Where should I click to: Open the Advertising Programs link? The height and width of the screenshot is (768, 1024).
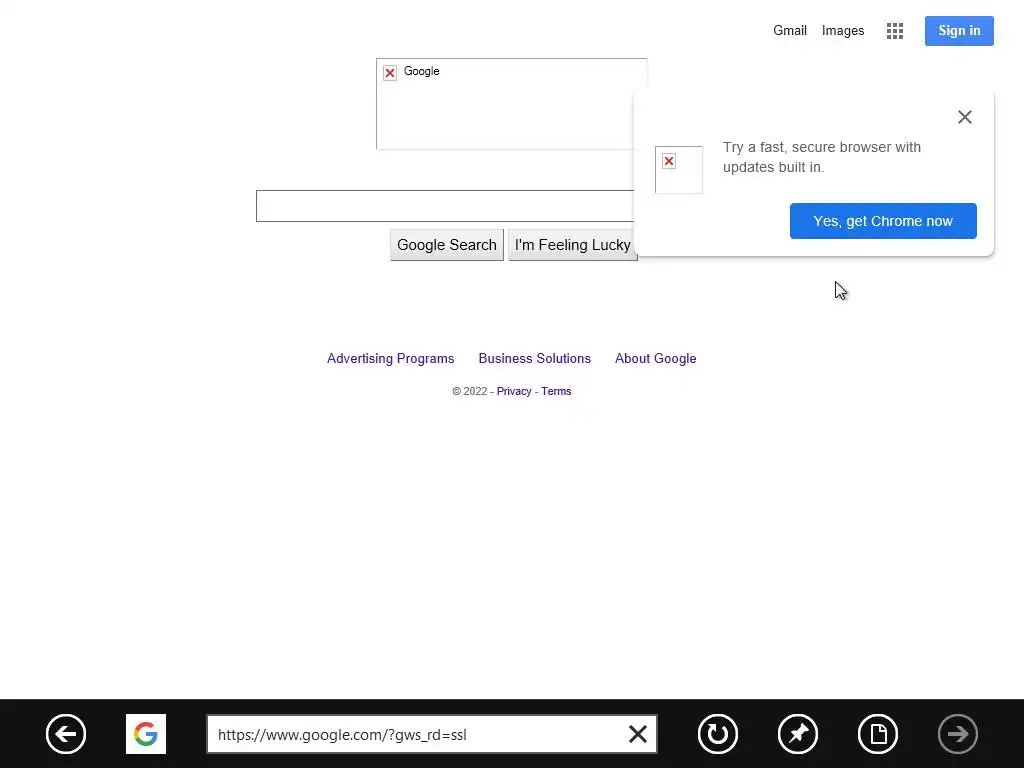(391, 359)
